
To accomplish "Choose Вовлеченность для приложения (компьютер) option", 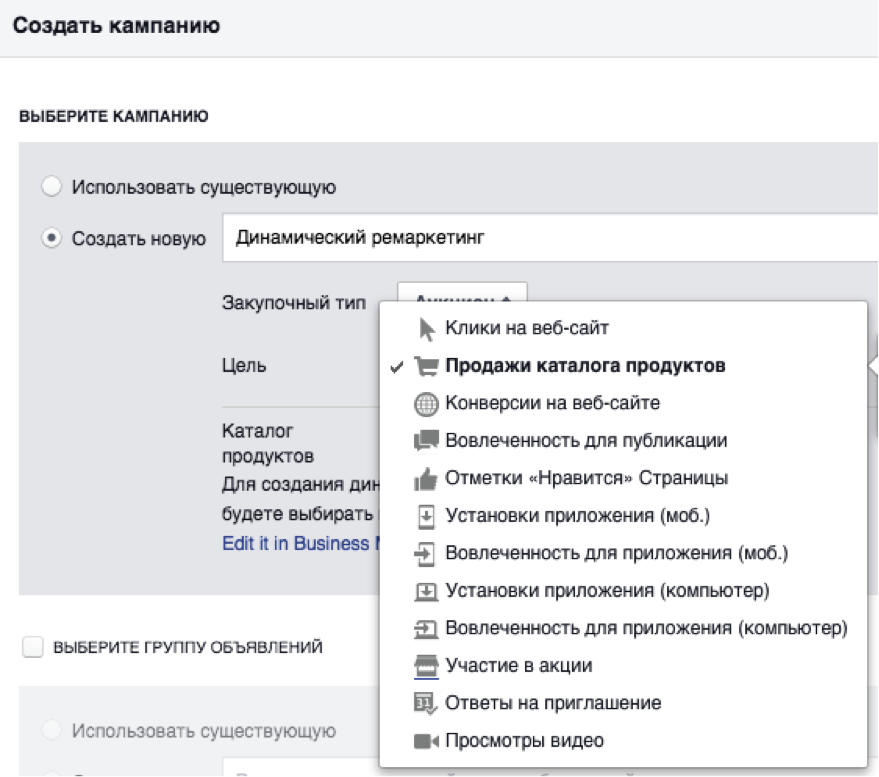I will [646, 628].
